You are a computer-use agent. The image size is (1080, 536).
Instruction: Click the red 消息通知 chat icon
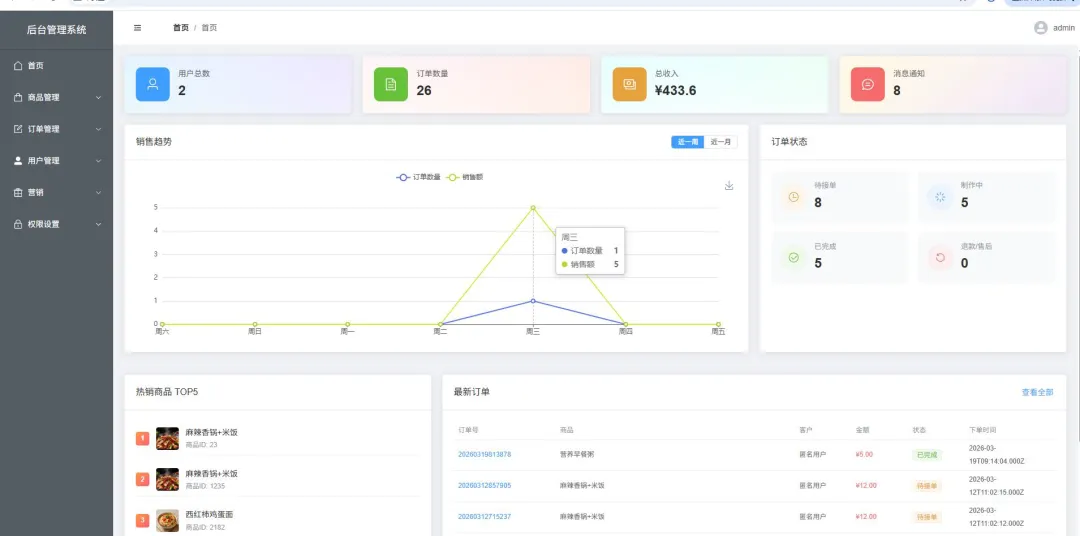(868, 84)
